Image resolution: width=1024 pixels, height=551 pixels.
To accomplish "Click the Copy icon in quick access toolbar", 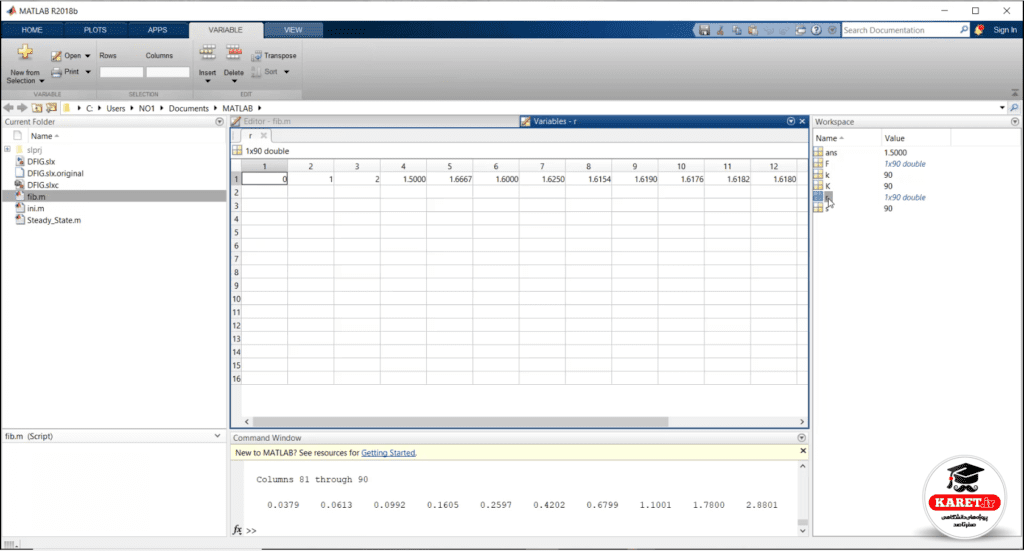I will 737,30.
